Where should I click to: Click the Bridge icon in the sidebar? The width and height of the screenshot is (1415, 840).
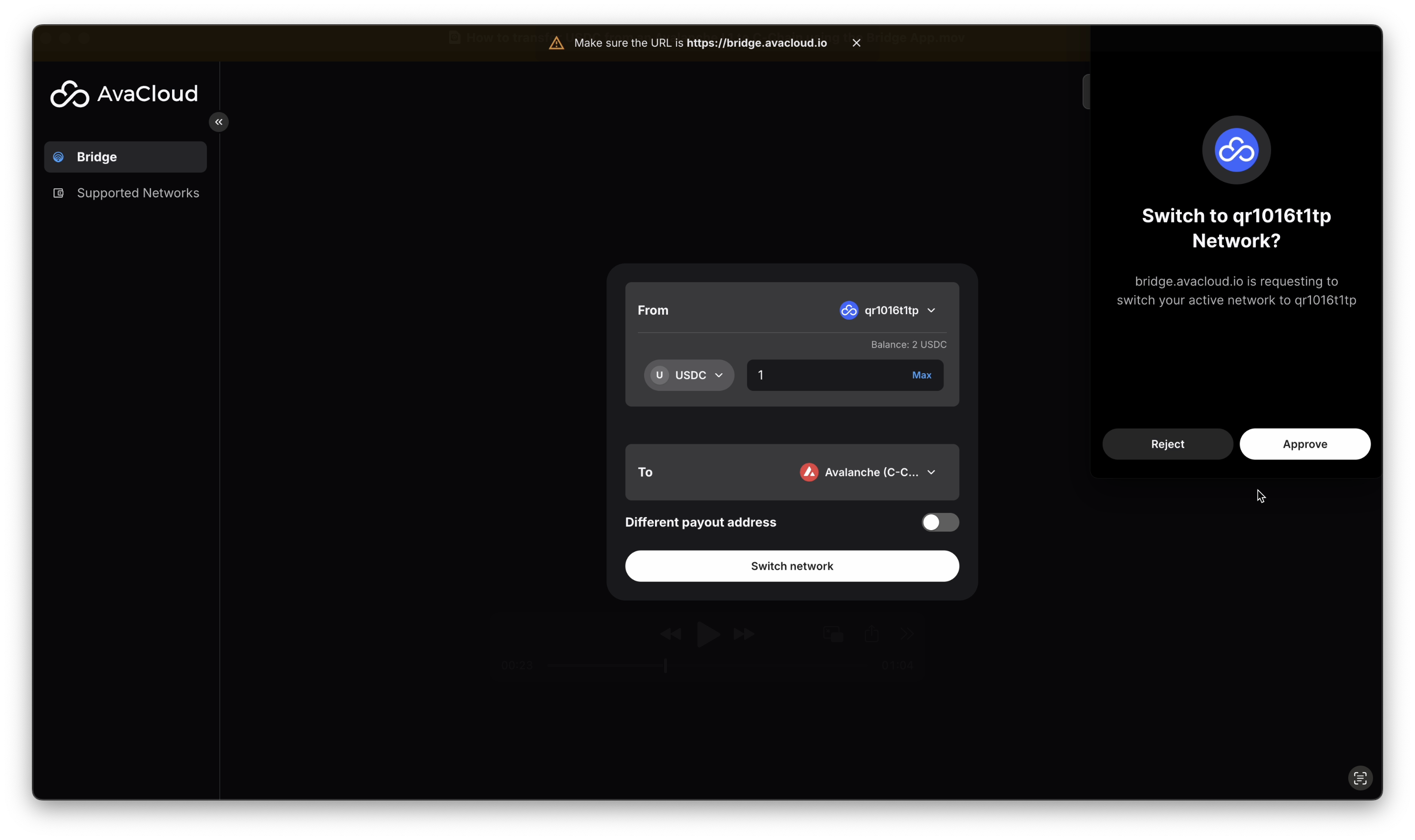click(58, 157)
